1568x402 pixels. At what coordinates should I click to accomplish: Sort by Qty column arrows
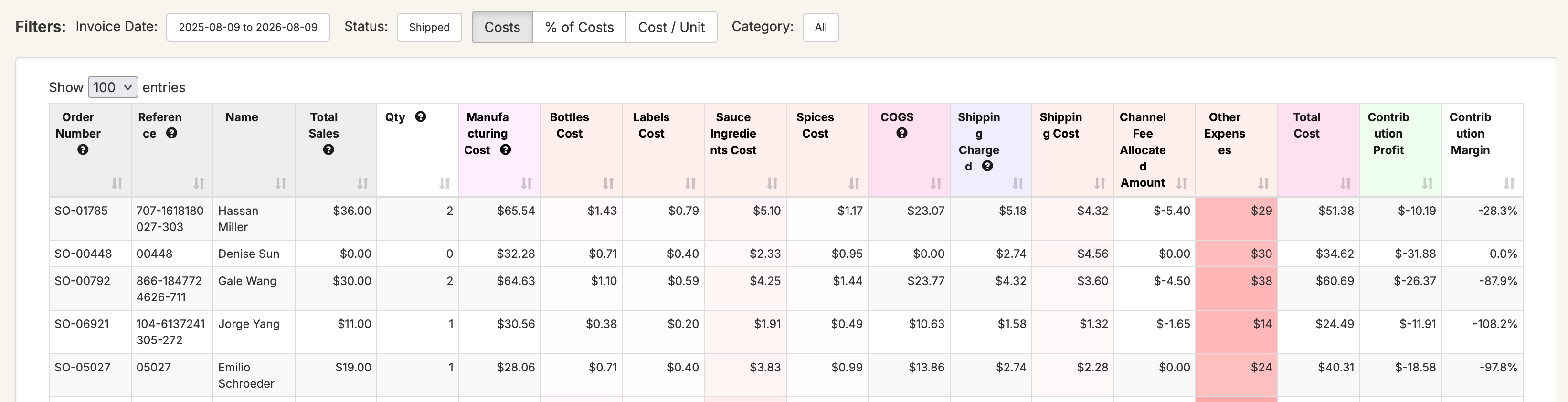click(x=445, y=183)
